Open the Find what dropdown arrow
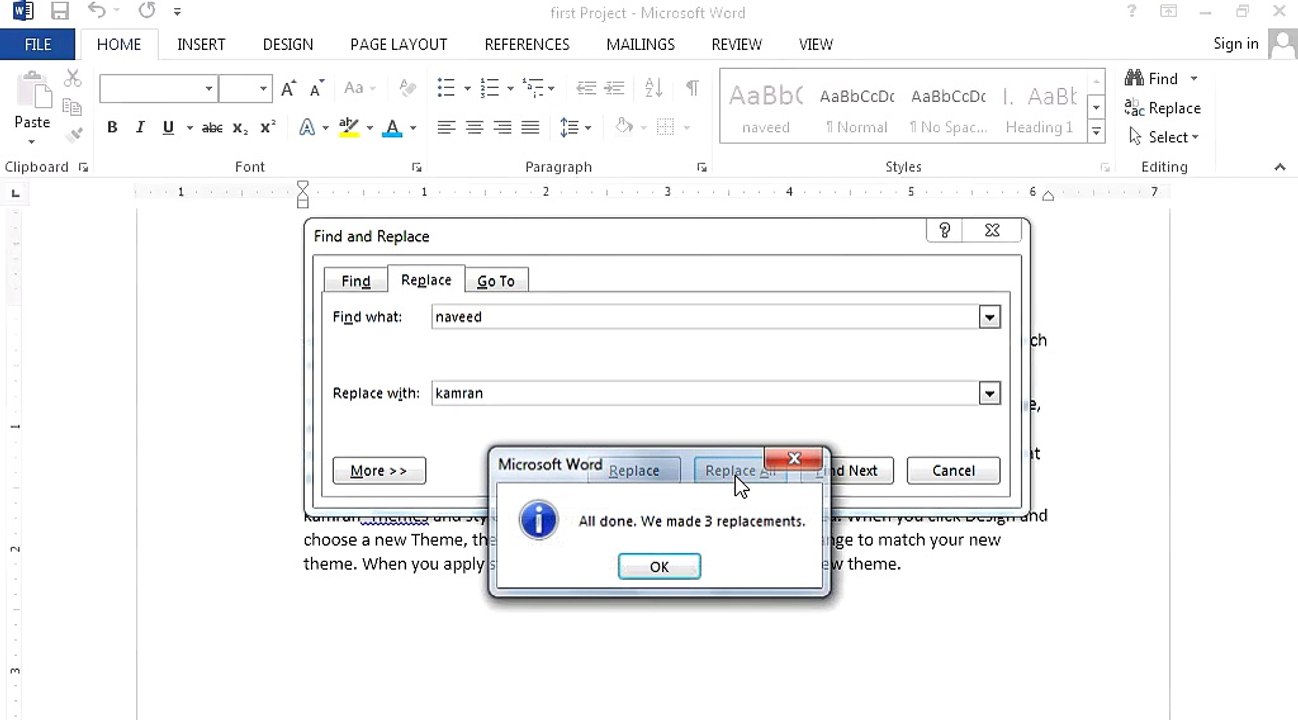This screenshot has height=720, width=1298. coord(989,317)
